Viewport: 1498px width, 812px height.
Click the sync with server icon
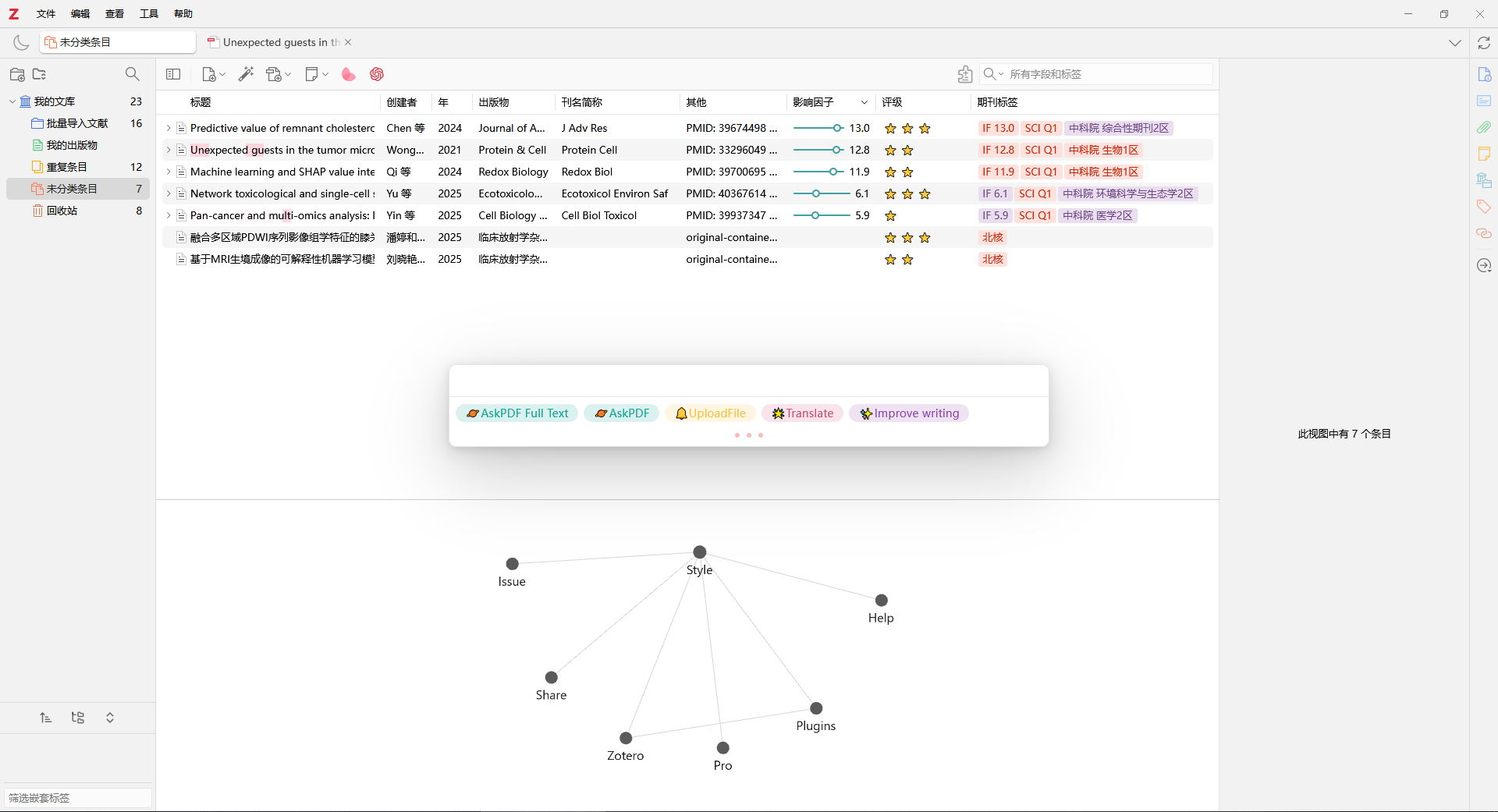[x=1484, y=43]
